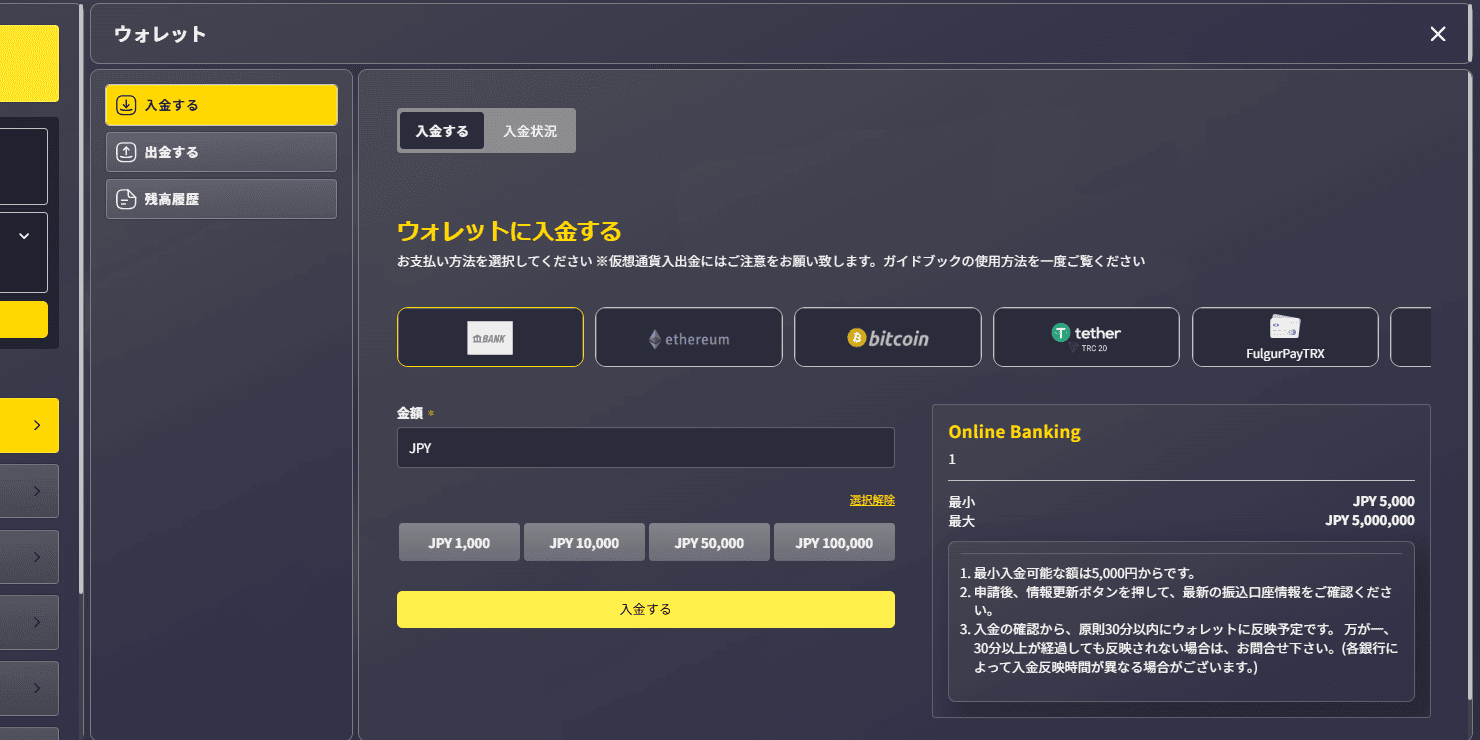Focus the JPY amount input field

(646, 448)
